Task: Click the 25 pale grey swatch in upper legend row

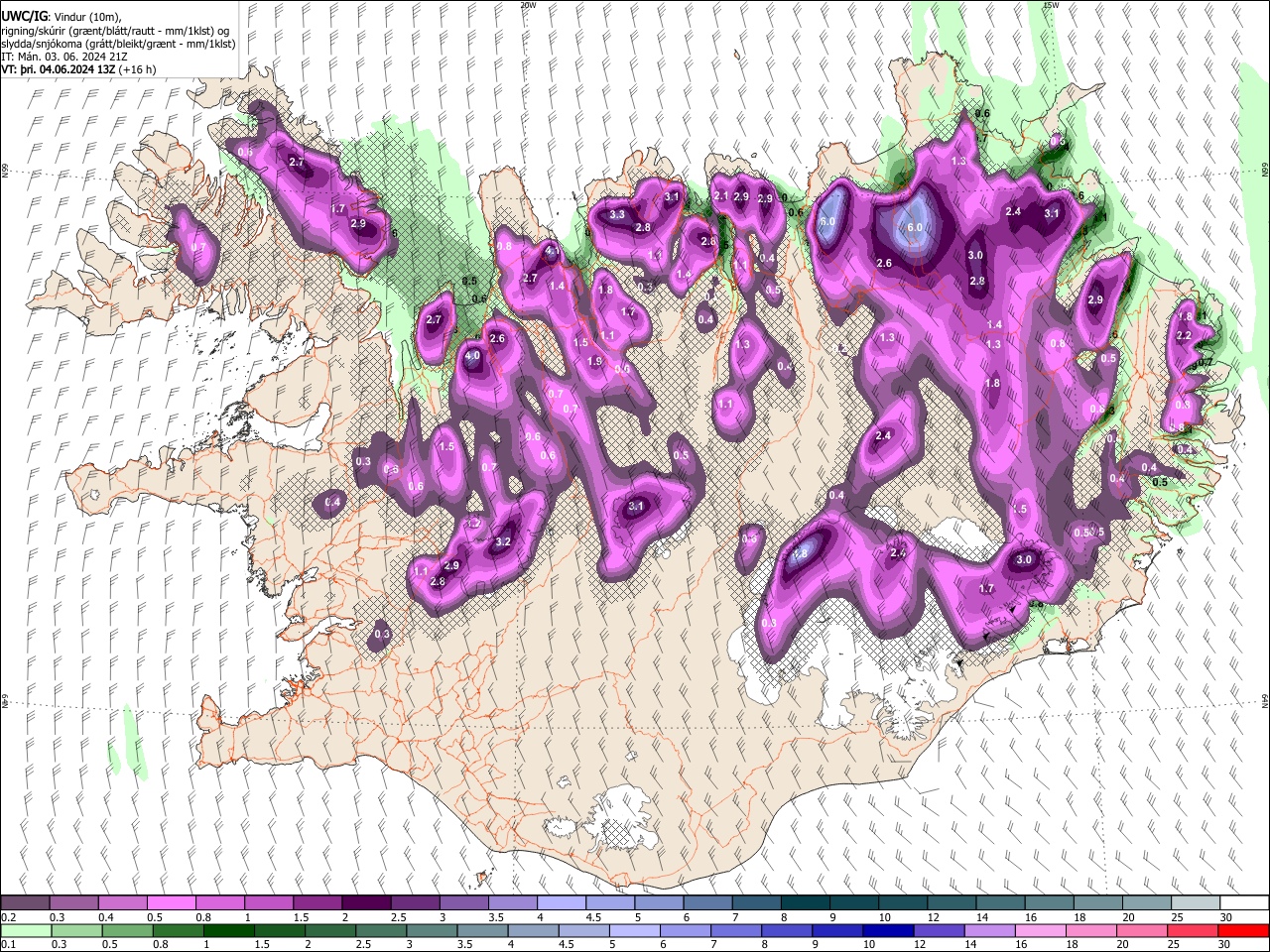Action: [x=1196, y=902]
